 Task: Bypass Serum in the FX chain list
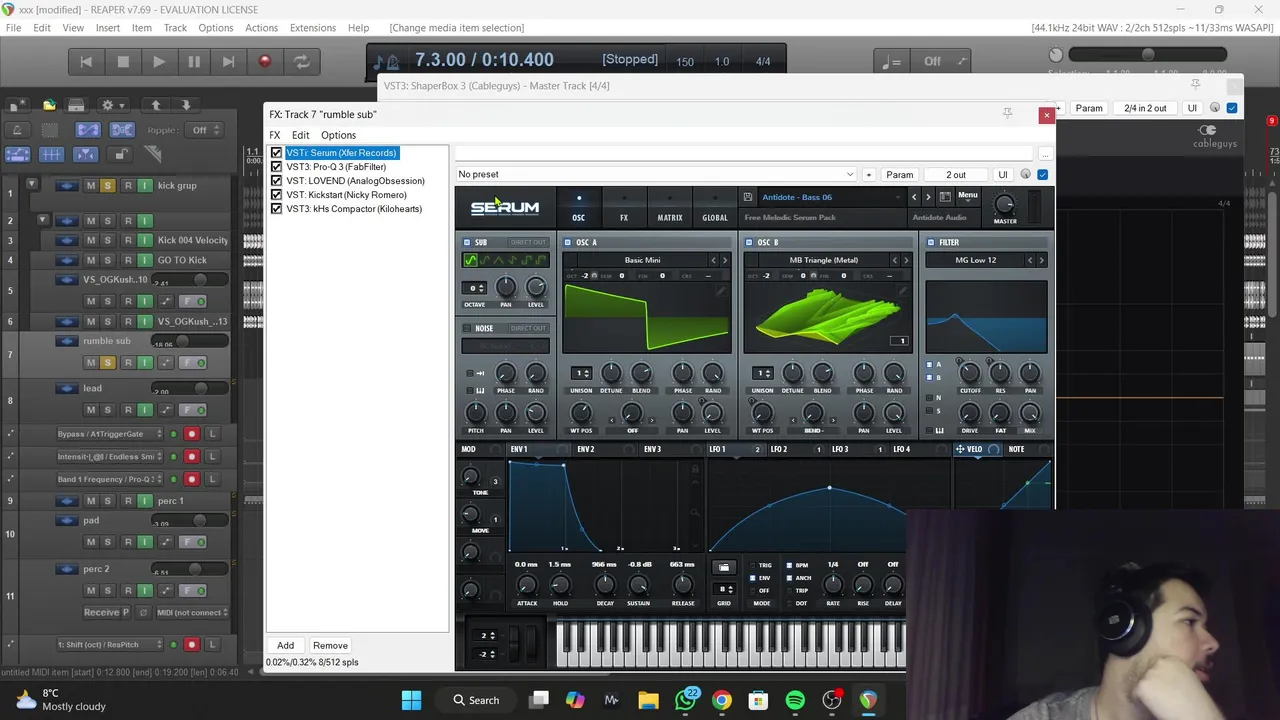[277, 153]
